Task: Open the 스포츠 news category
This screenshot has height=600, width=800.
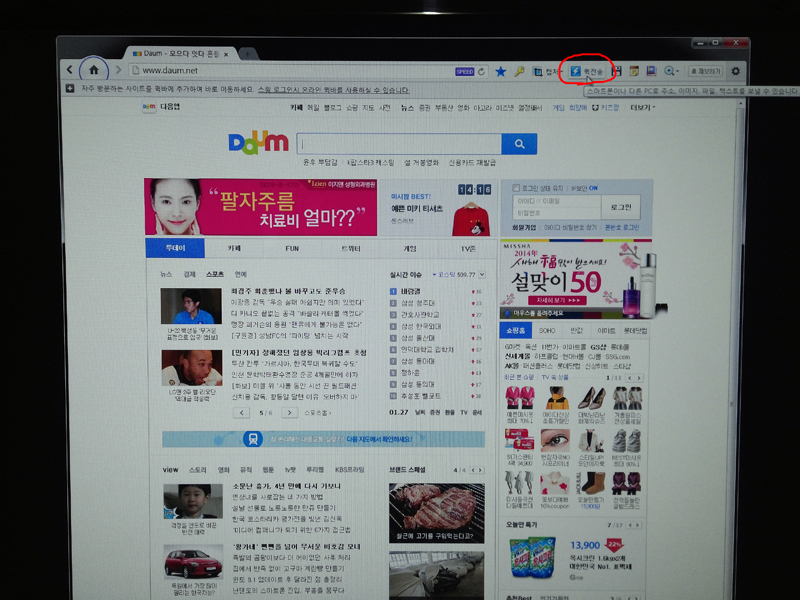Action: coord(215,274)
